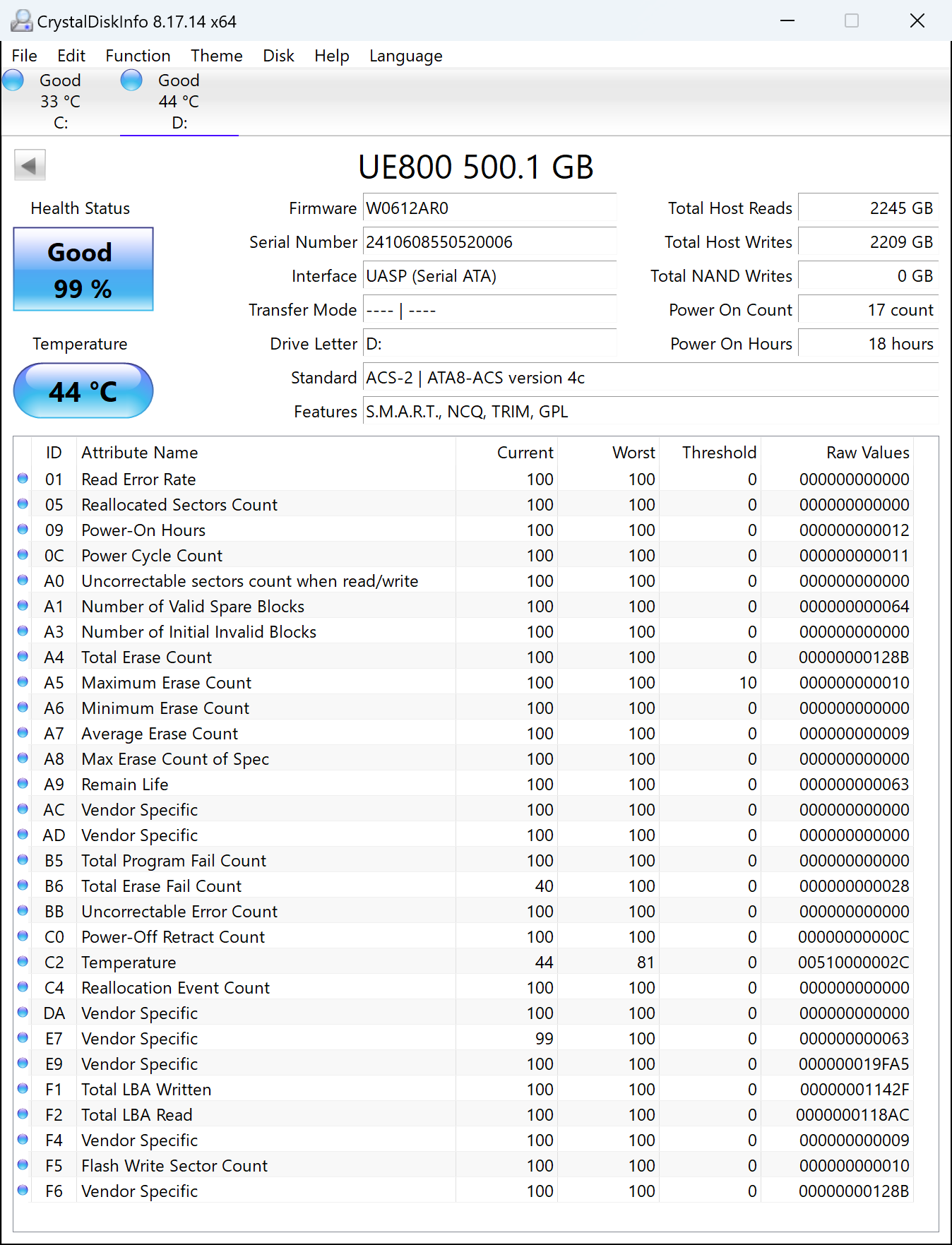Open the Help menu
The width and height of the screenshot is (952, 1245).
point(332,56)
